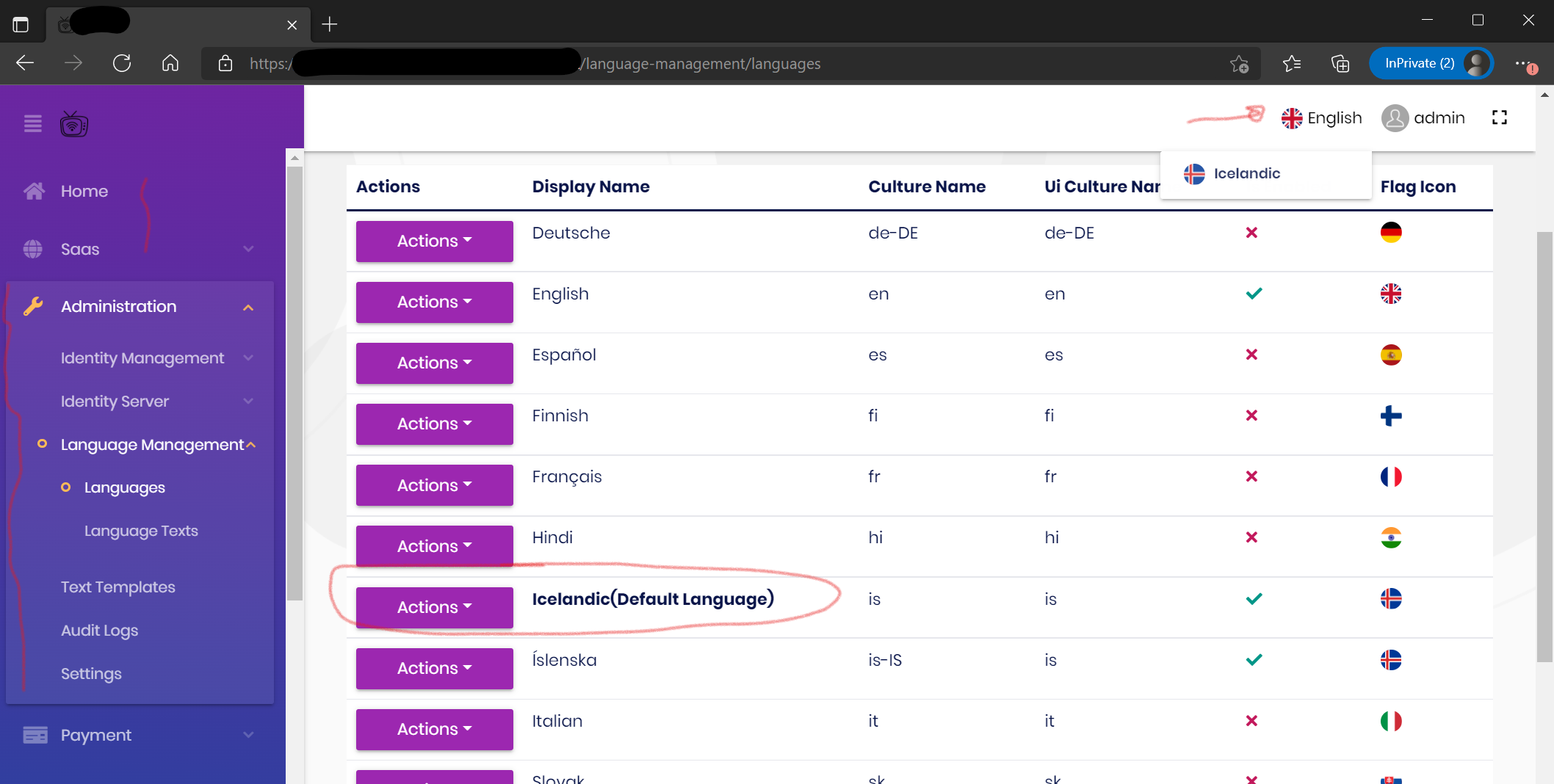Click the red X status for Español
The height and width of the screenshot is (784, 1554).
[x=1251, y=355]
